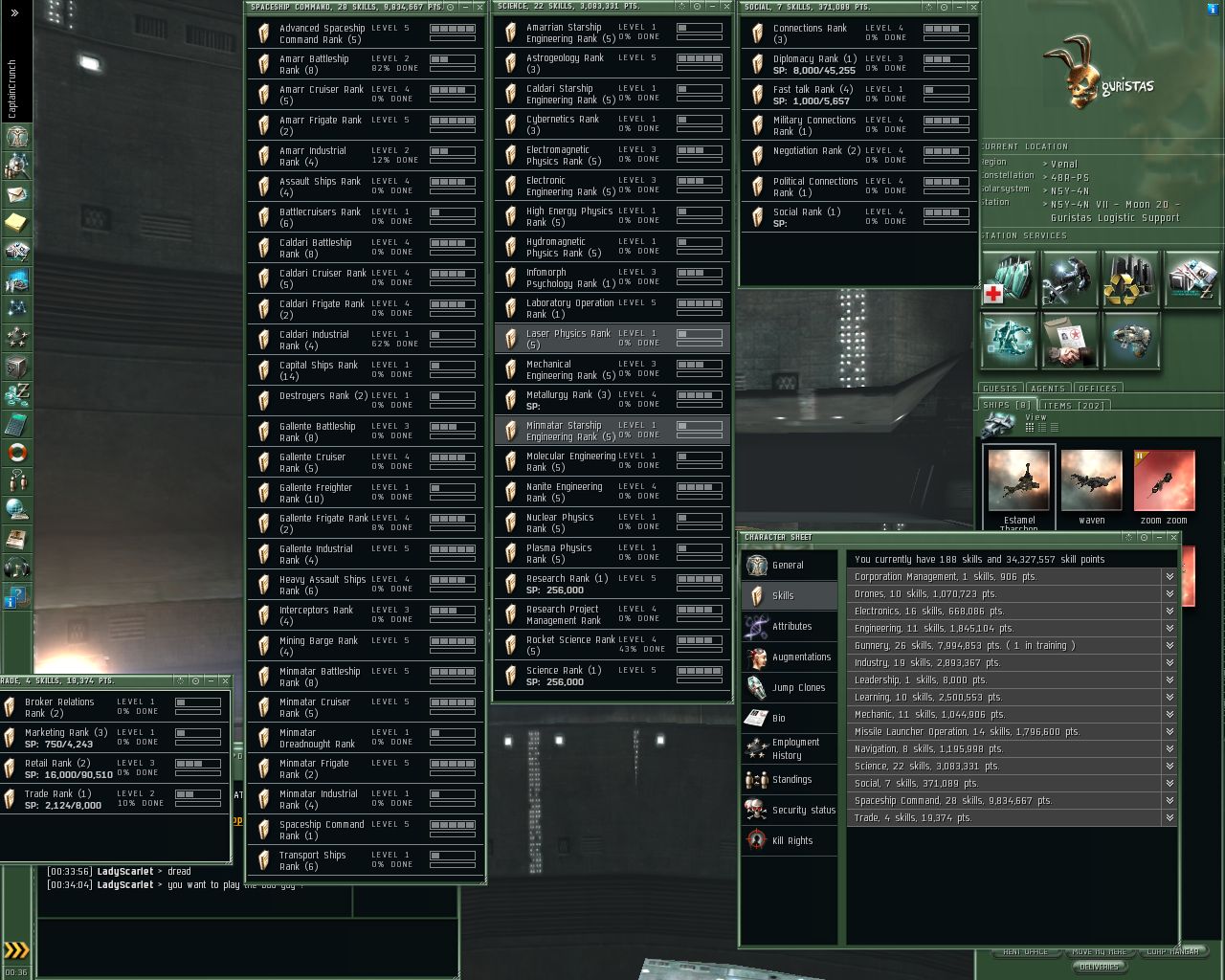
Task: Open the mail envelope icon
Action: [x=17, y=194]
